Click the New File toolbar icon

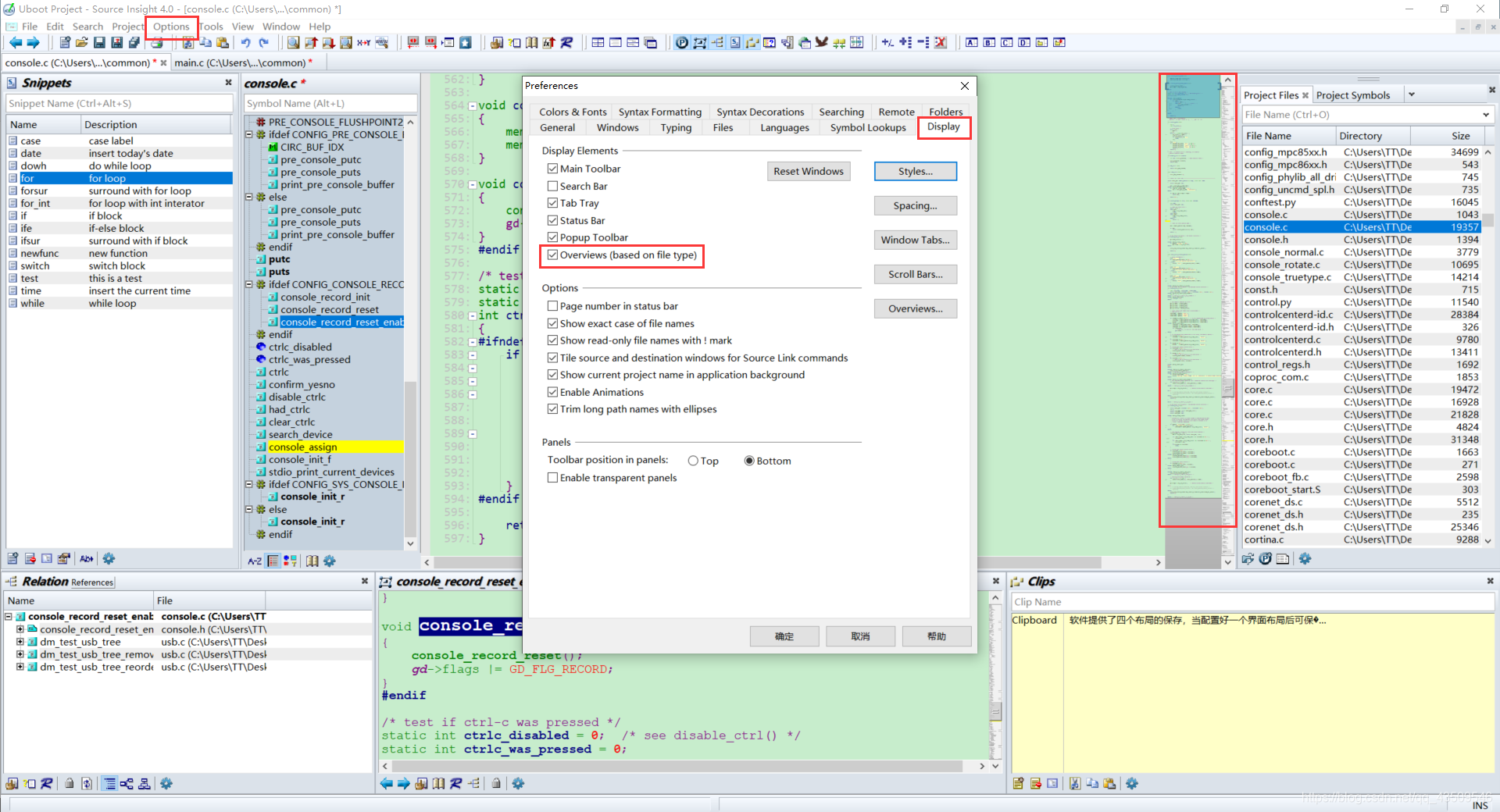point(65,43)
